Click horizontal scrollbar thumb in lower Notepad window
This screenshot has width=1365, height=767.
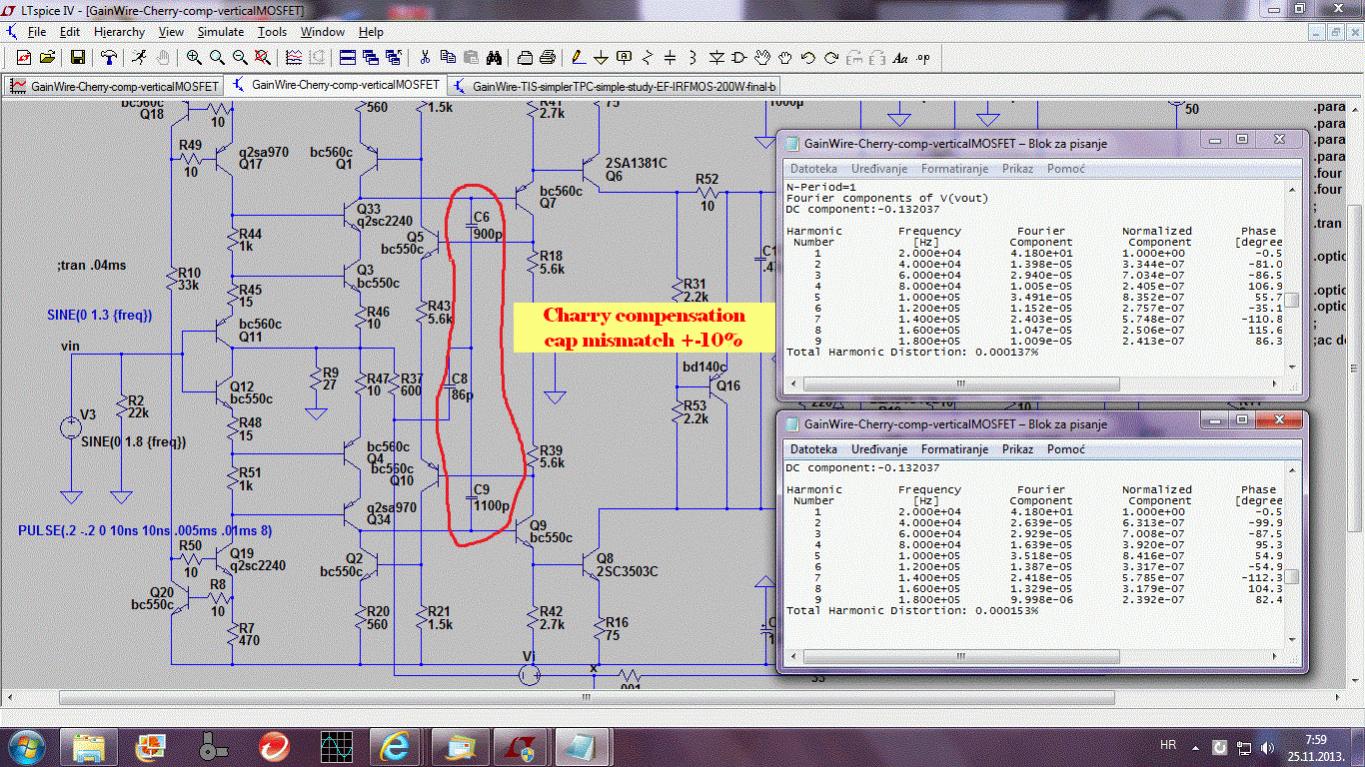[x=960, y=657]
